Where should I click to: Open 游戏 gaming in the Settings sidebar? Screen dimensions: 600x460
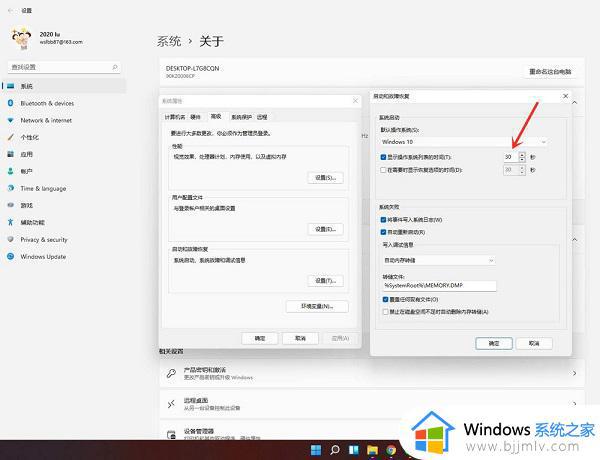[64, 206]
